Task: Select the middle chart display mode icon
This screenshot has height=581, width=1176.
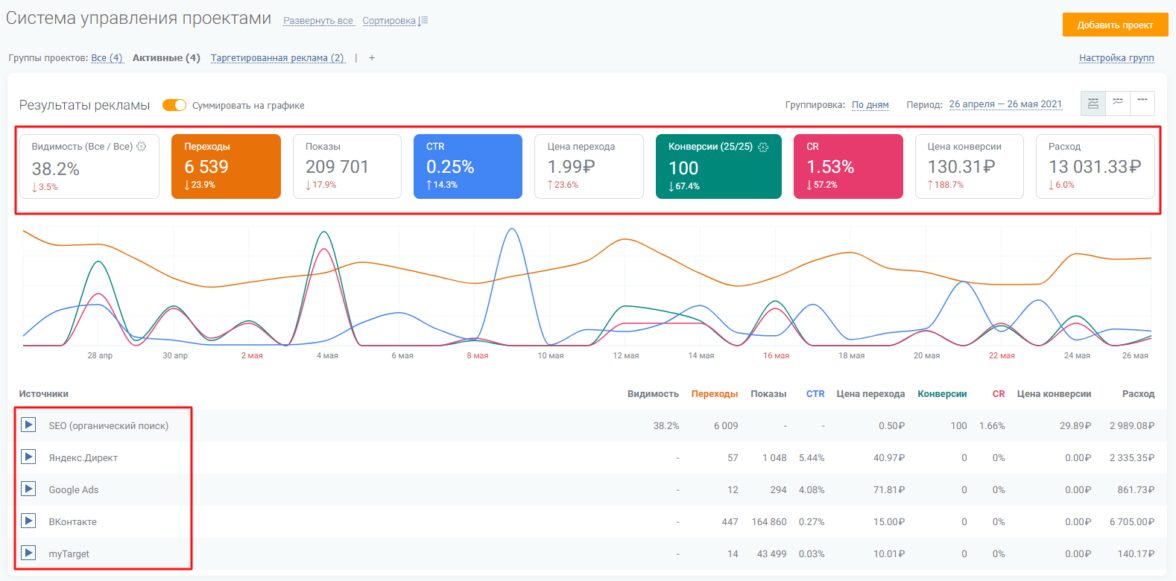Action: coord(1117,103)
